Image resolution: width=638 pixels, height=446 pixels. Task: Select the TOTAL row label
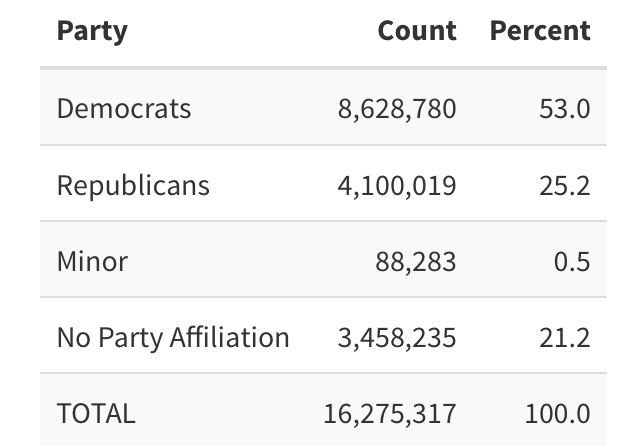click(96, 413)
